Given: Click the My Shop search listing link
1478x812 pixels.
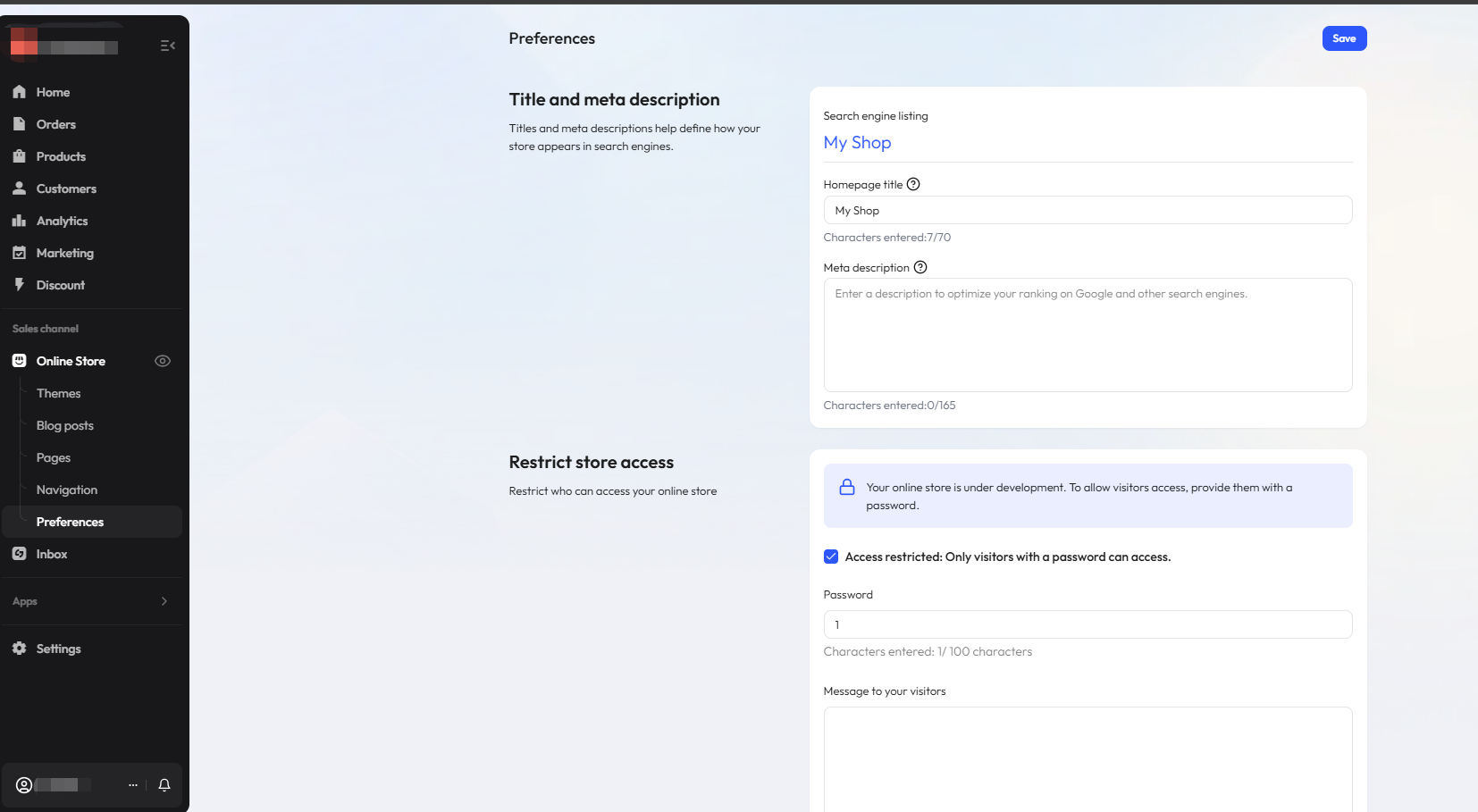Looking at the screenshot, I should tap(857, 142).
